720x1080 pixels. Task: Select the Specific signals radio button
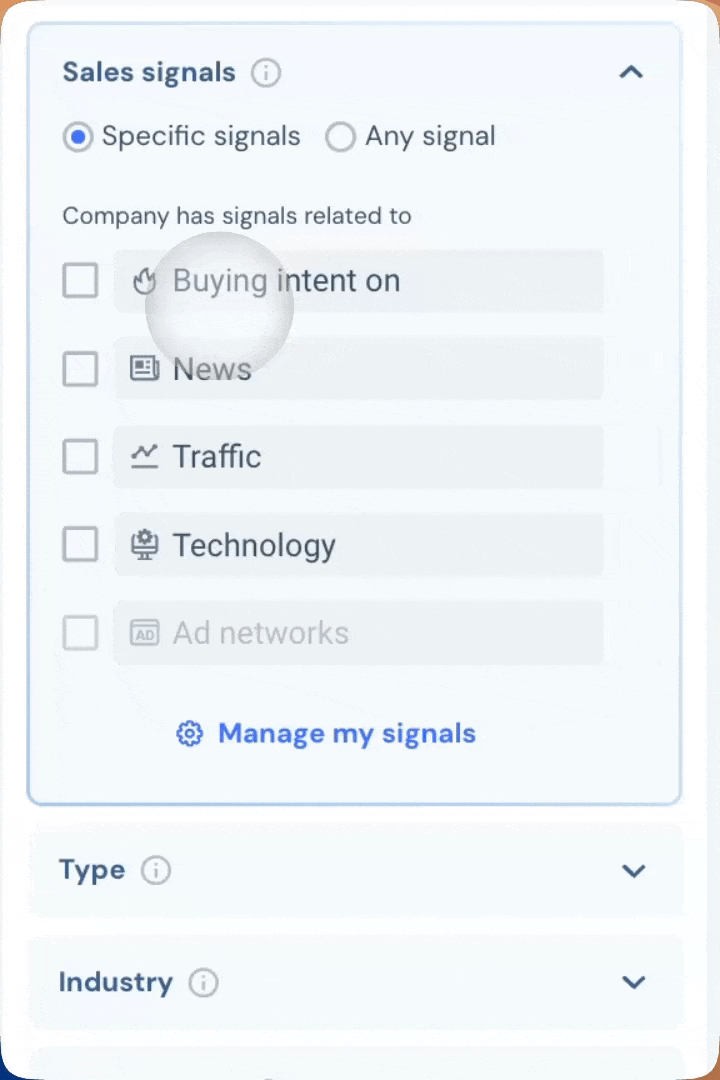click(78, 137)
